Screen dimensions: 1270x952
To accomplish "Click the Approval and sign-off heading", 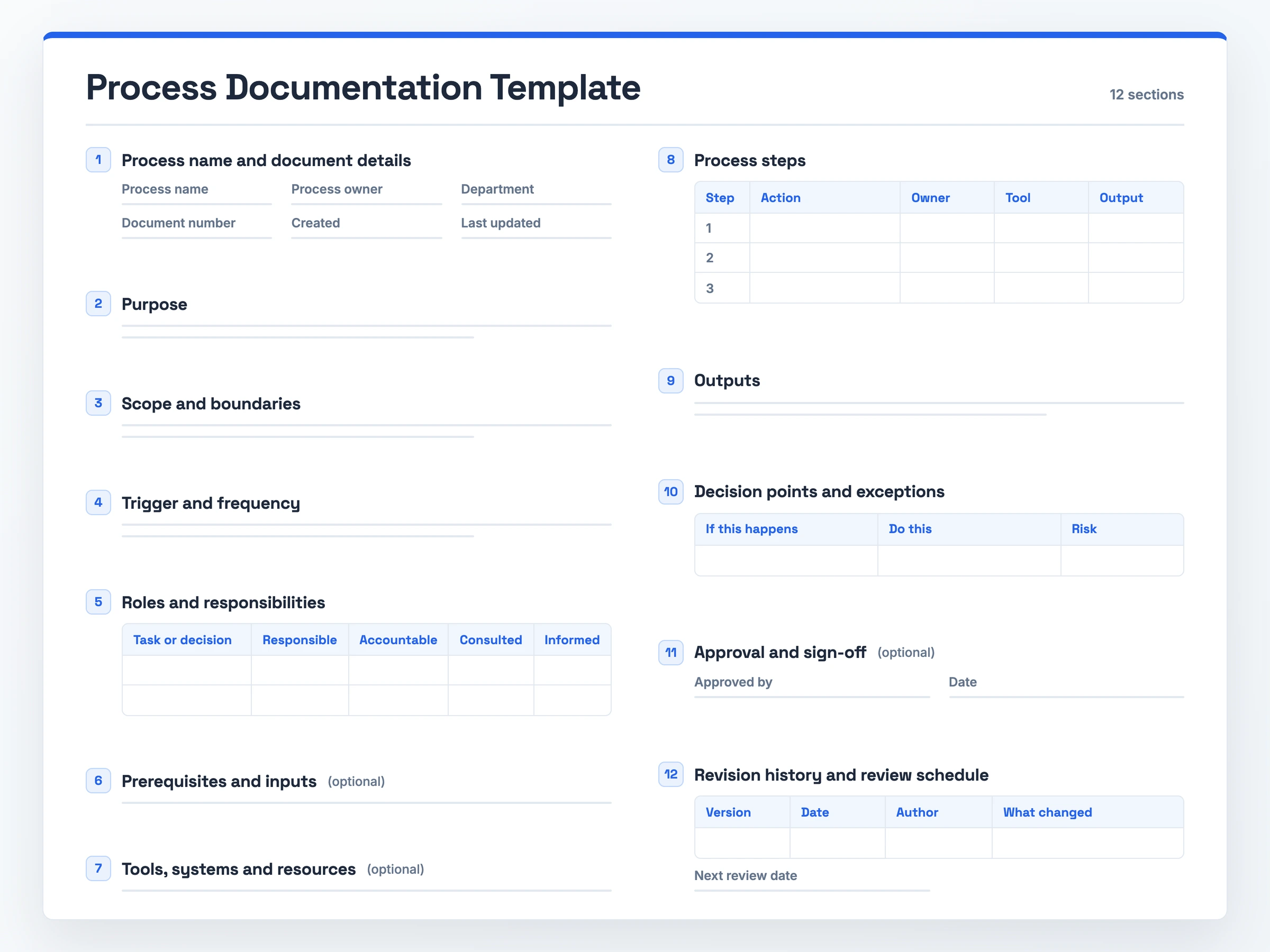I will pos(781,653).
